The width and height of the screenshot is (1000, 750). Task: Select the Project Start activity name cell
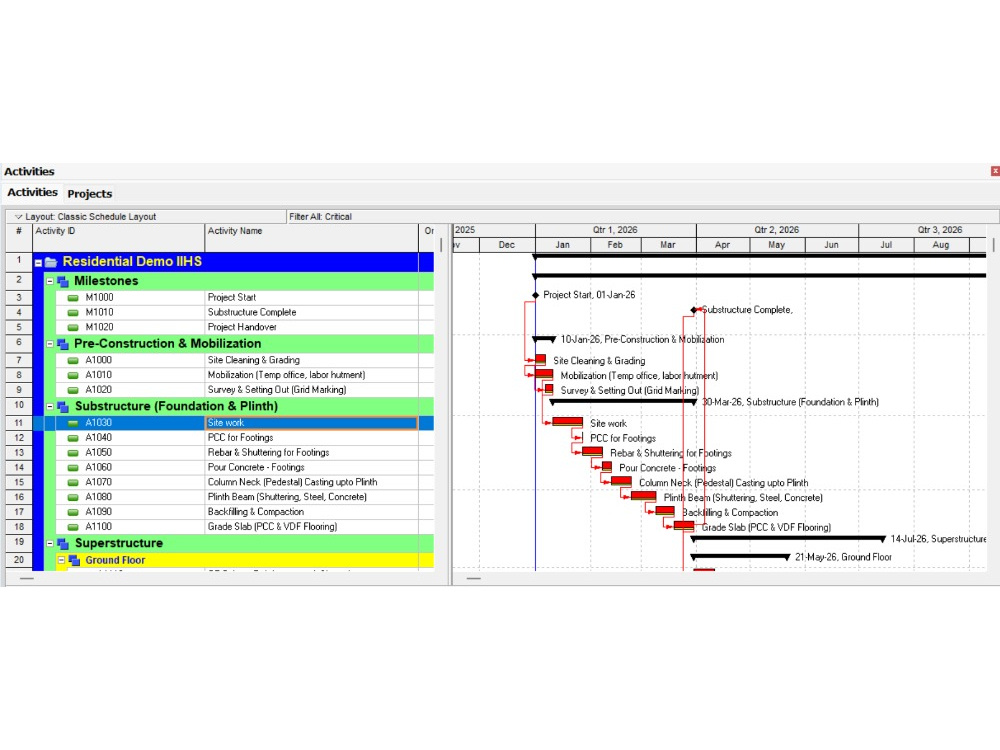pyautogui.click(x=311, y=297)
